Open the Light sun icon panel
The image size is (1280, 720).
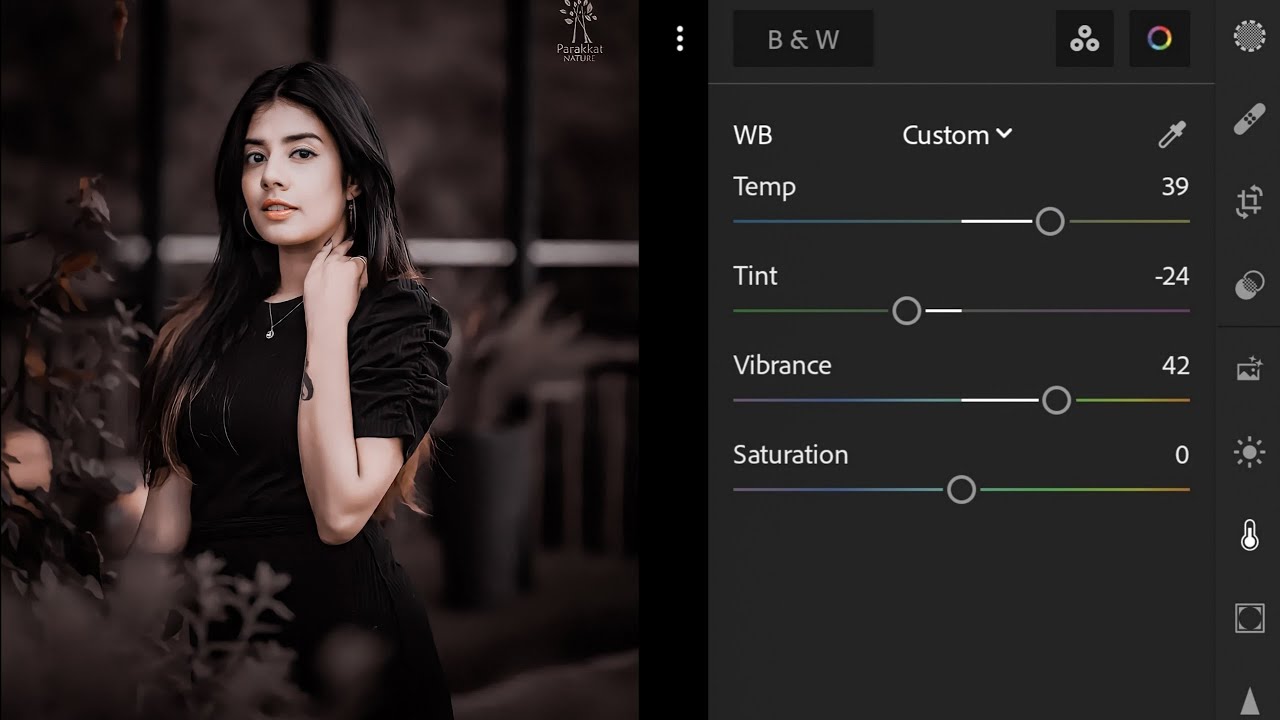(x=1249, y=453)
